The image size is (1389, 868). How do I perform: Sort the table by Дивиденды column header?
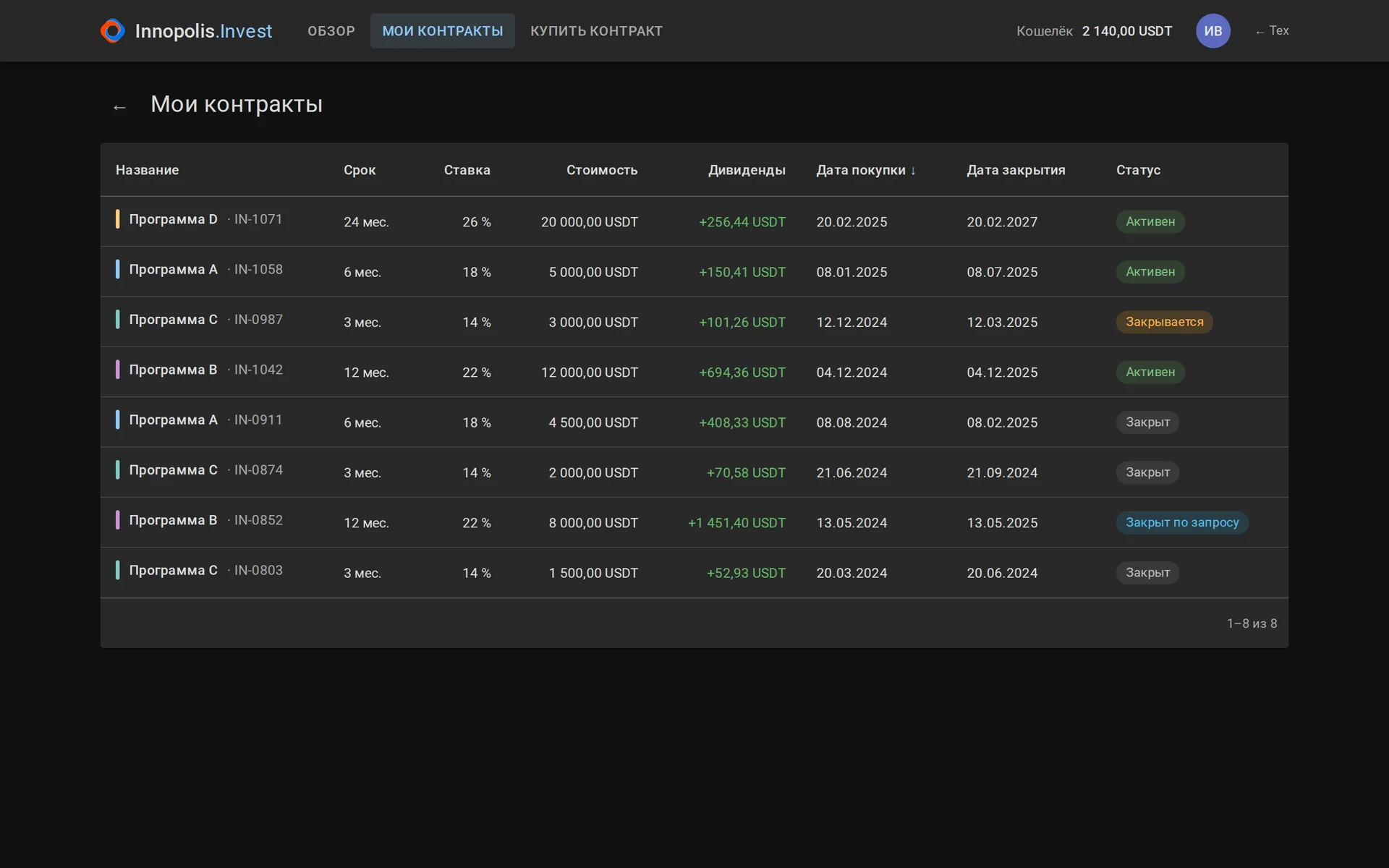click(747, 170)
